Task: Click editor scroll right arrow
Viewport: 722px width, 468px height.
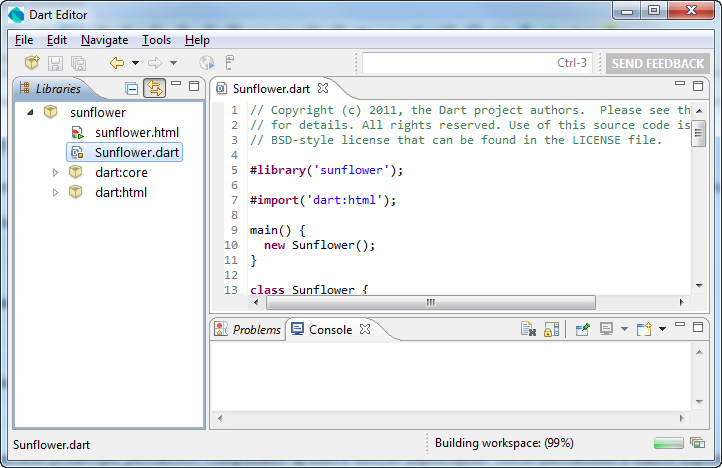Action: point(682,303)
